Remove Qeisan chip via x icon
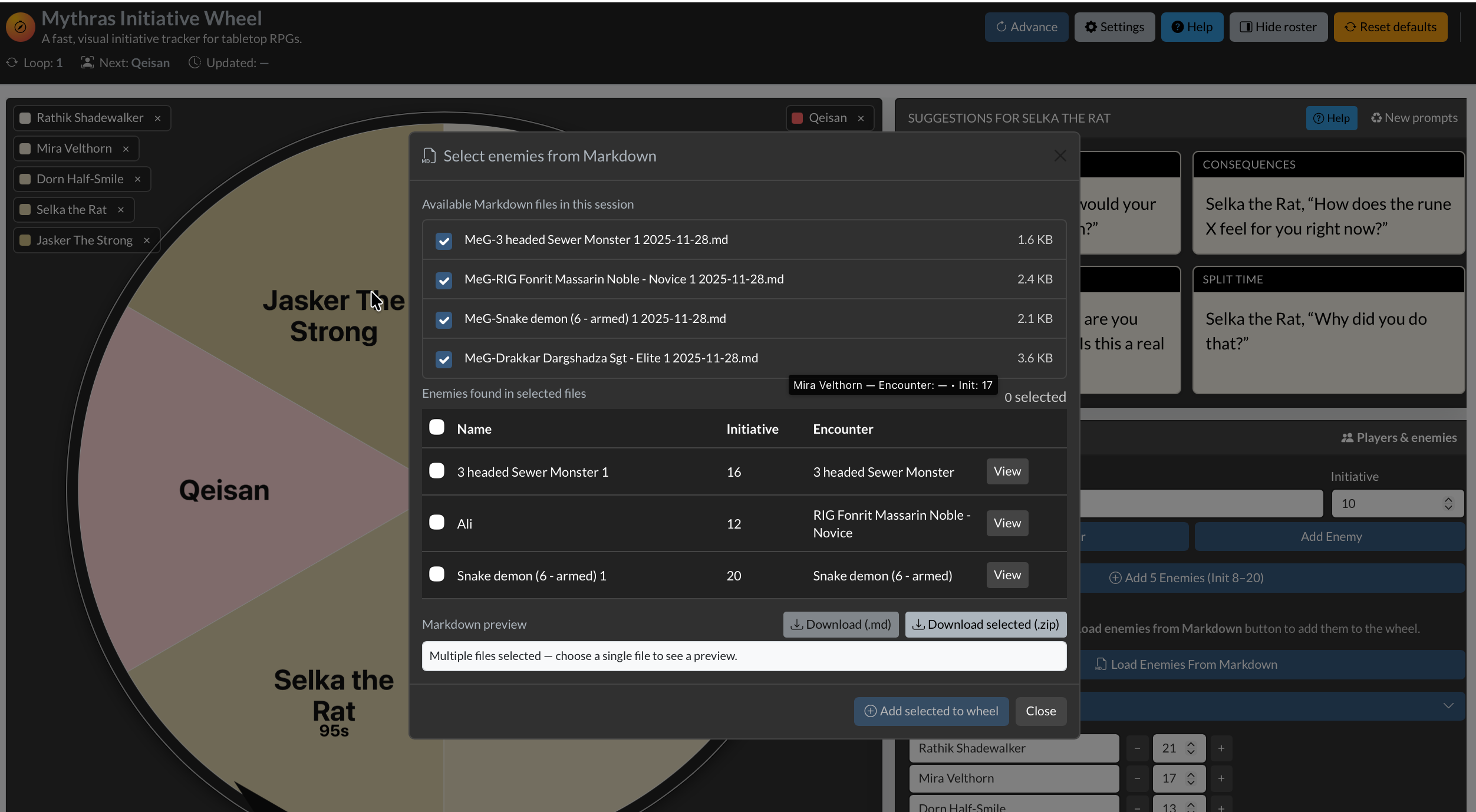The width and height of the screenshot is (1476, 812). pyautogui.click(x=861, y=118)
